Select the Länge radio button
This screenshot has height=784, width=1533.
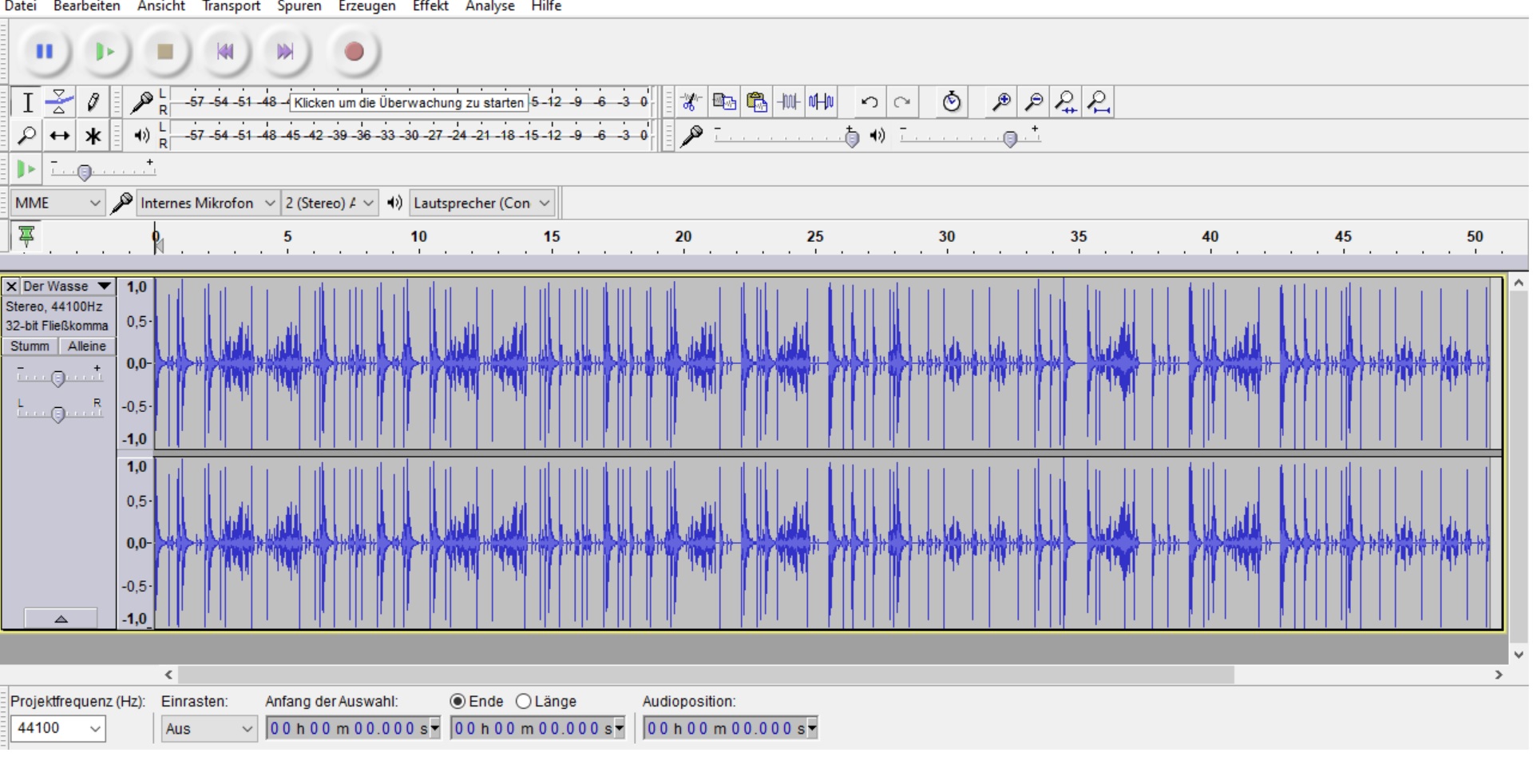[x=524, y=701]
